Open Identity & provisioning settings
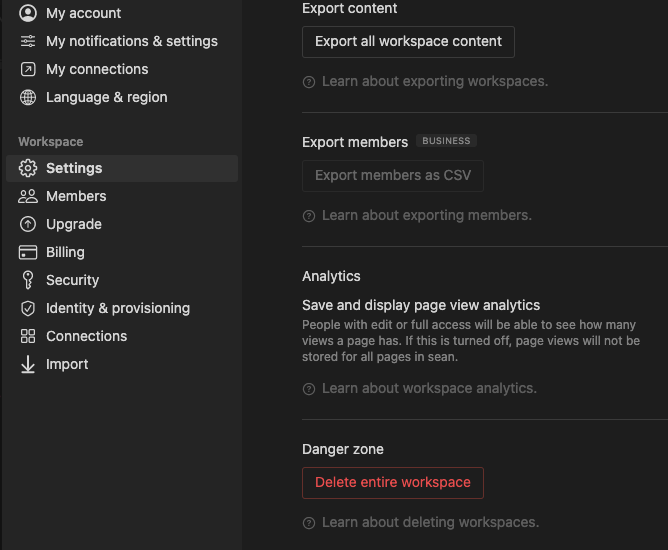Image resolution: width=668 pixels, height=550 pixels. pyautogui.click(x=122, y=308)
